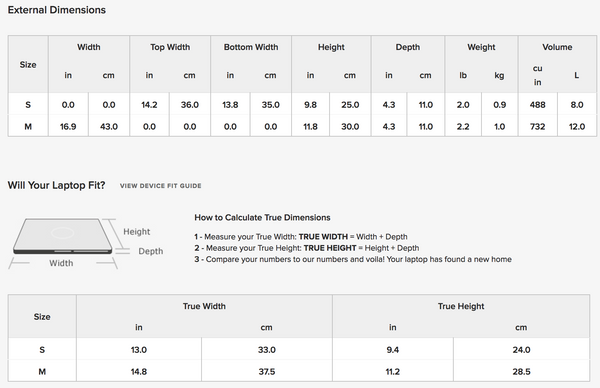Screen dimensions: 600x388
Task: Click the Bottom Width column header
Action: (x=251, y=47)
